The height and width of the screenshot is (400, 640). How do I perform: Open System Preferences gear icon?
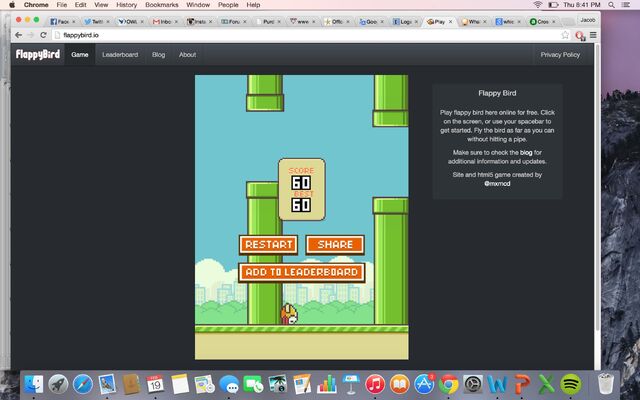(x=473, y=384)
